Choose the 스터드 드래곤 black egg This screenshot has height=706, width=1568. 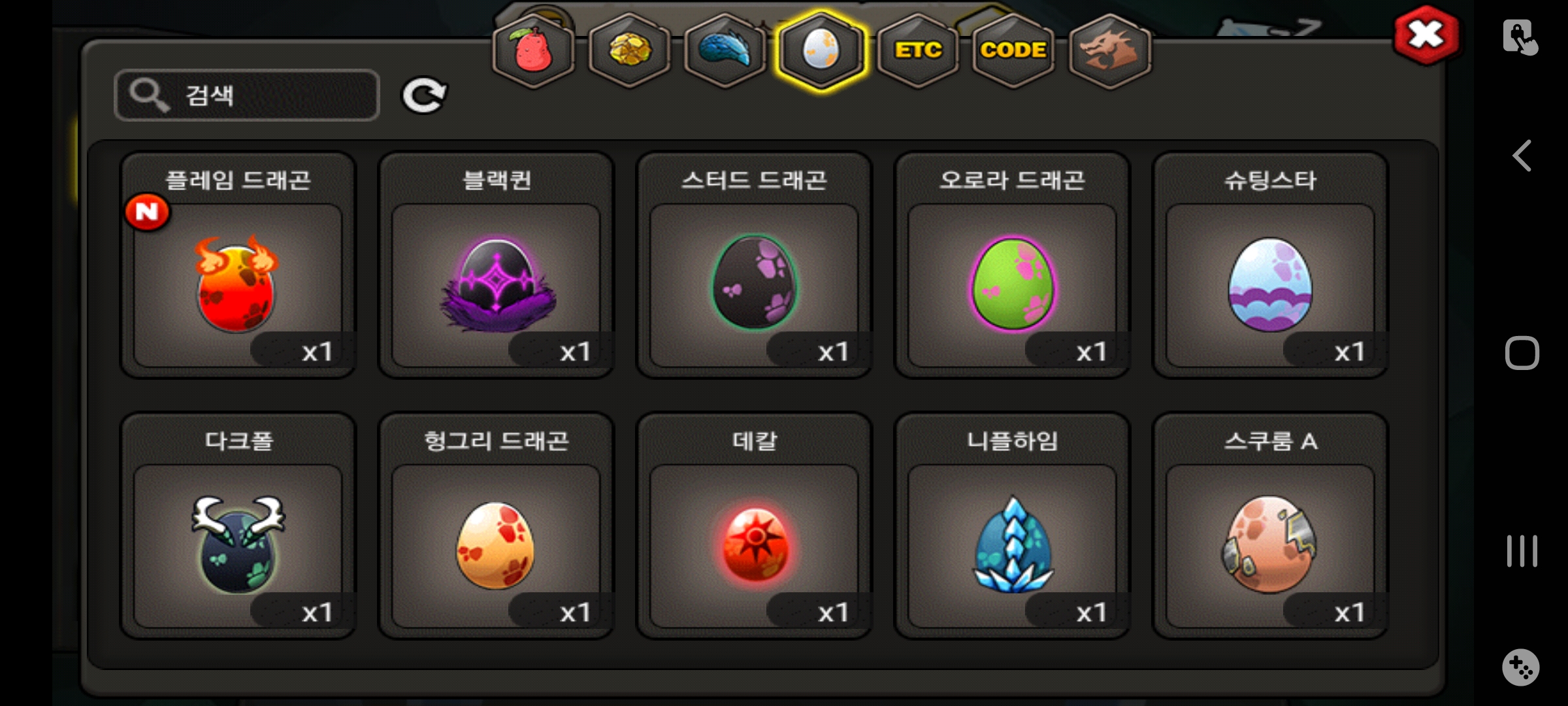tap(755, 266)
